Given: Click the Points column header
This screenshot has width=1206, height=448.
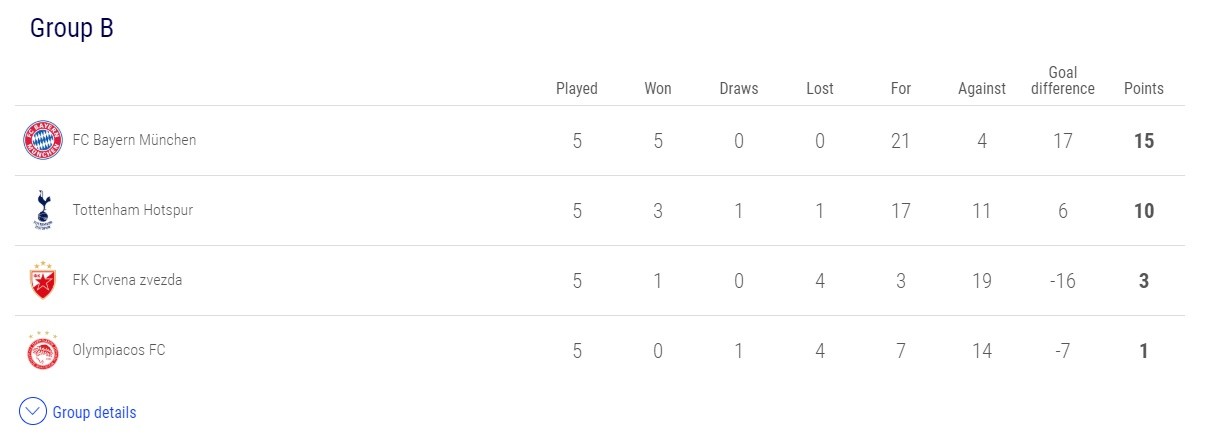Looking at the screenshot, I should (x=1144, y=88).
